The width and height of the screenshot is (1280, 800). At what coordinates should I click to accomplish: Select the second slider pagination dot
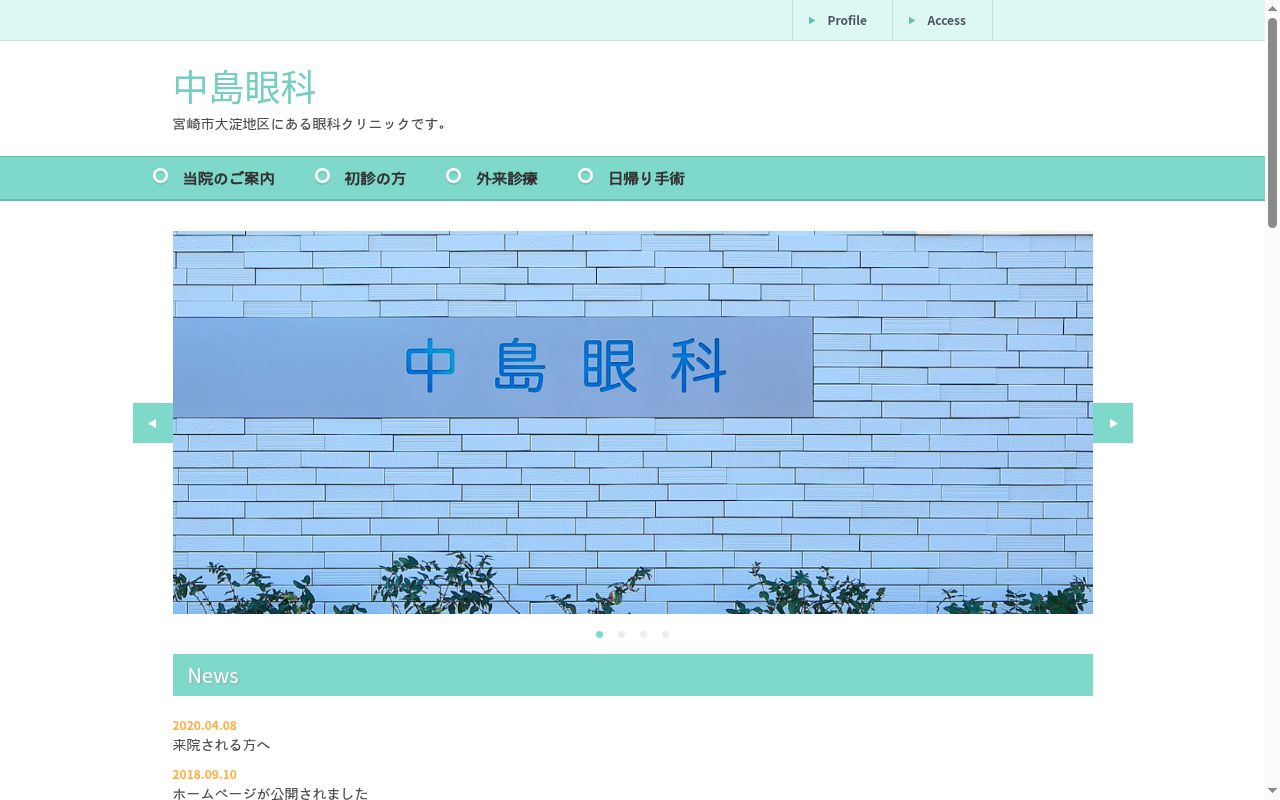(x=621, y=634)
